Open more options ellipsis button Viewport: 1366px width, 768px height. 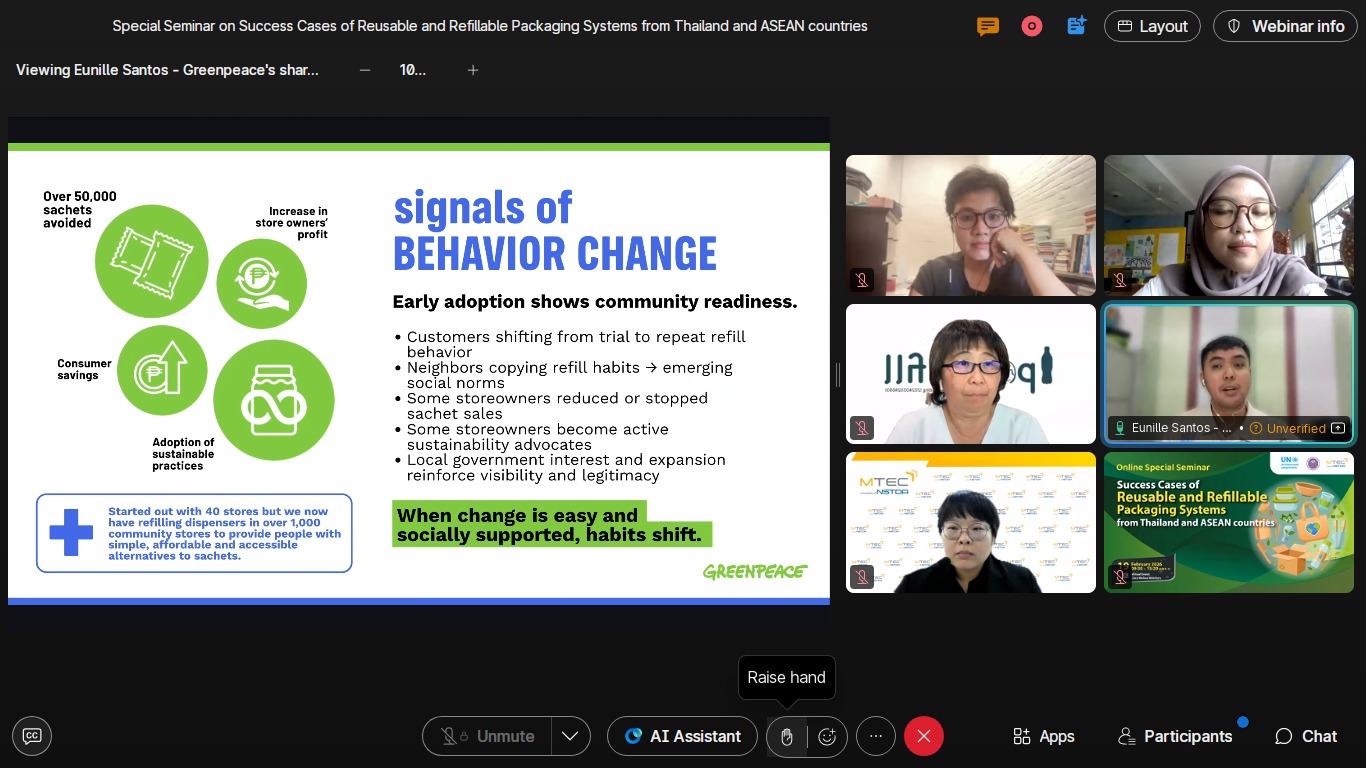876,737
